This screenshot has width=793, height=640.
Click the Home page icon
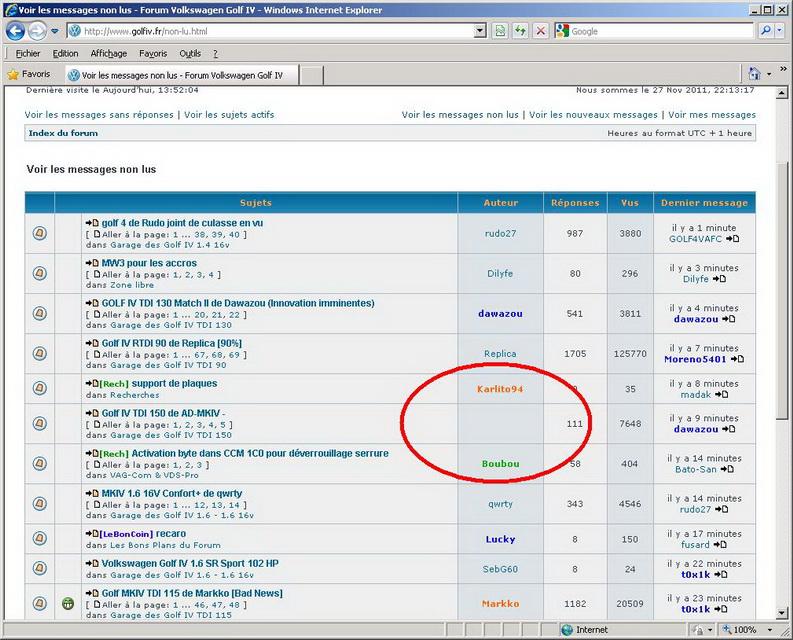coord(754,74)
